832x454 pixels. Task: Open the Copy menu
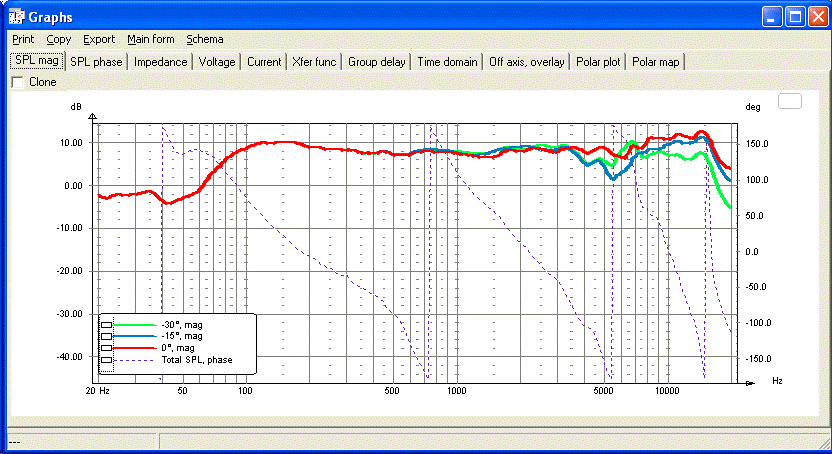pos(58,39)
